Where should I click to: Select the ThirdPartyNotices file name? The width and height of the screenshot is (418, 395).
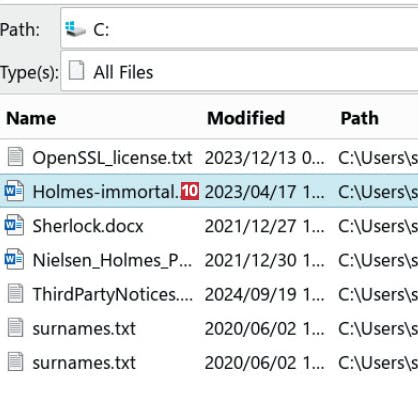[x=113, y=294]
